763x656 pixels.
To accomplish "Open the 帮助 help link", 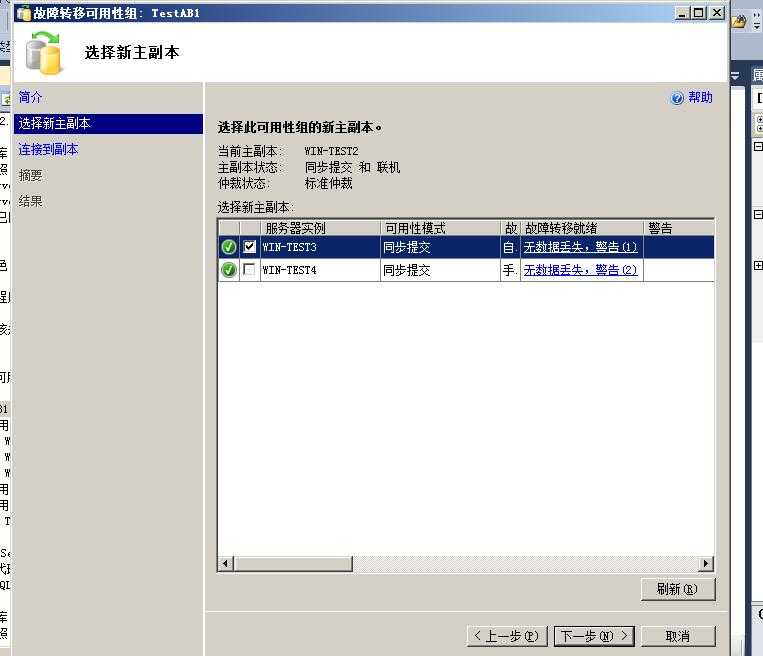I will pyautogui.click(x=700, y=97).
